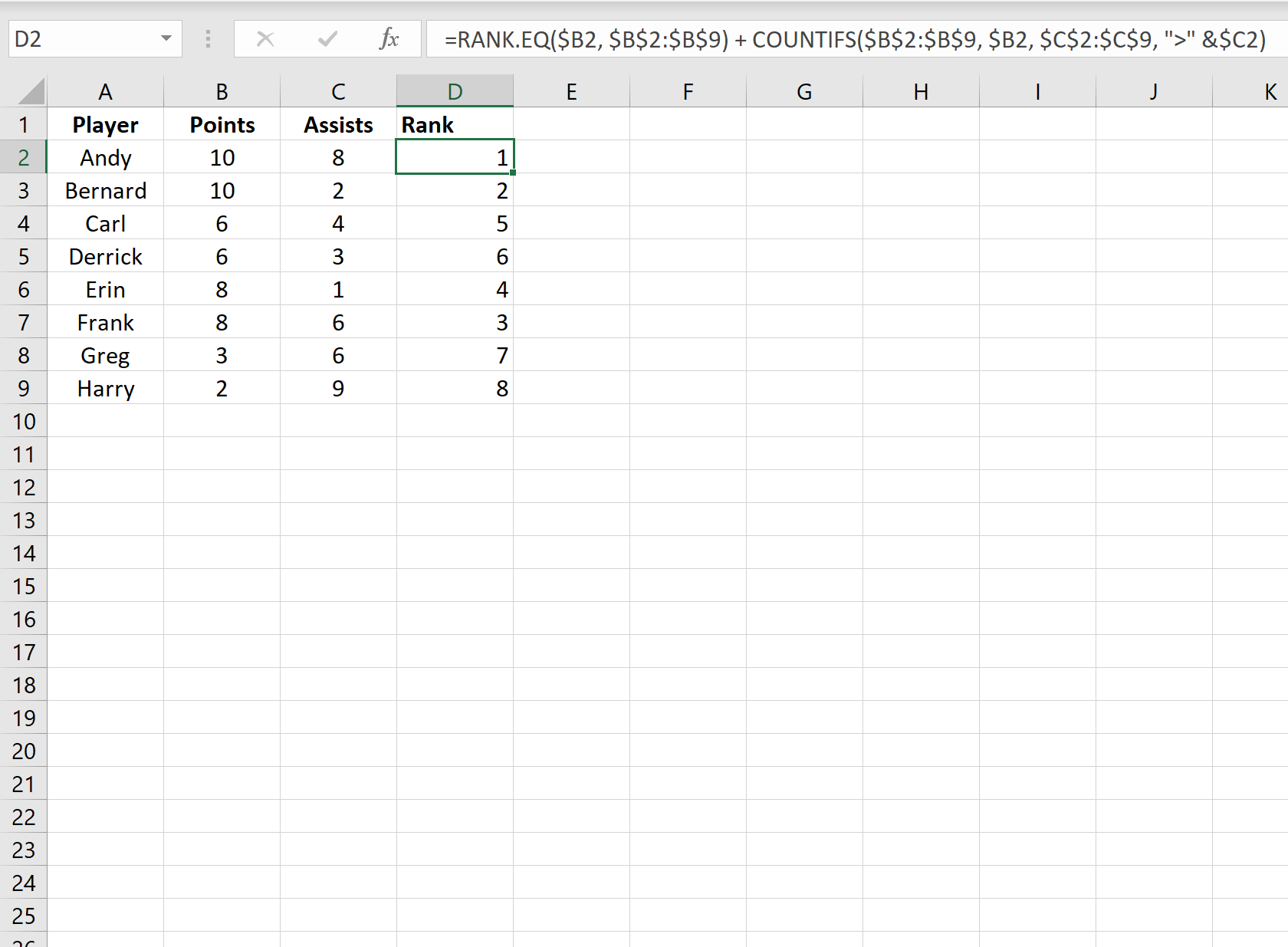1288x947 pixels.
Task: Select column G header
Action: (804, 92)
